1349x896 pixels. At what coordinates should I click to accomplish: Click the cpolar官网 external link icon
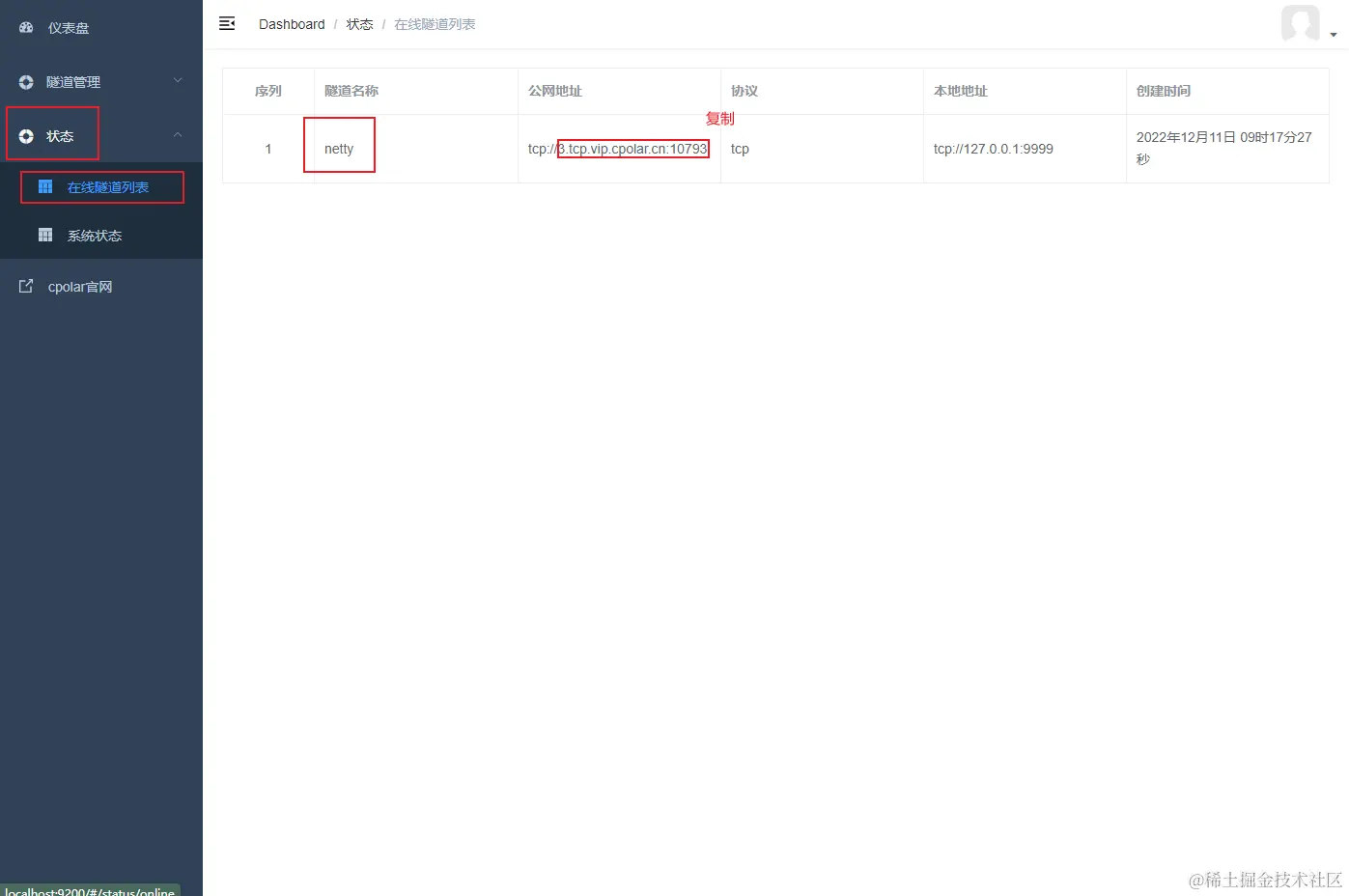[x=26, y=286]
